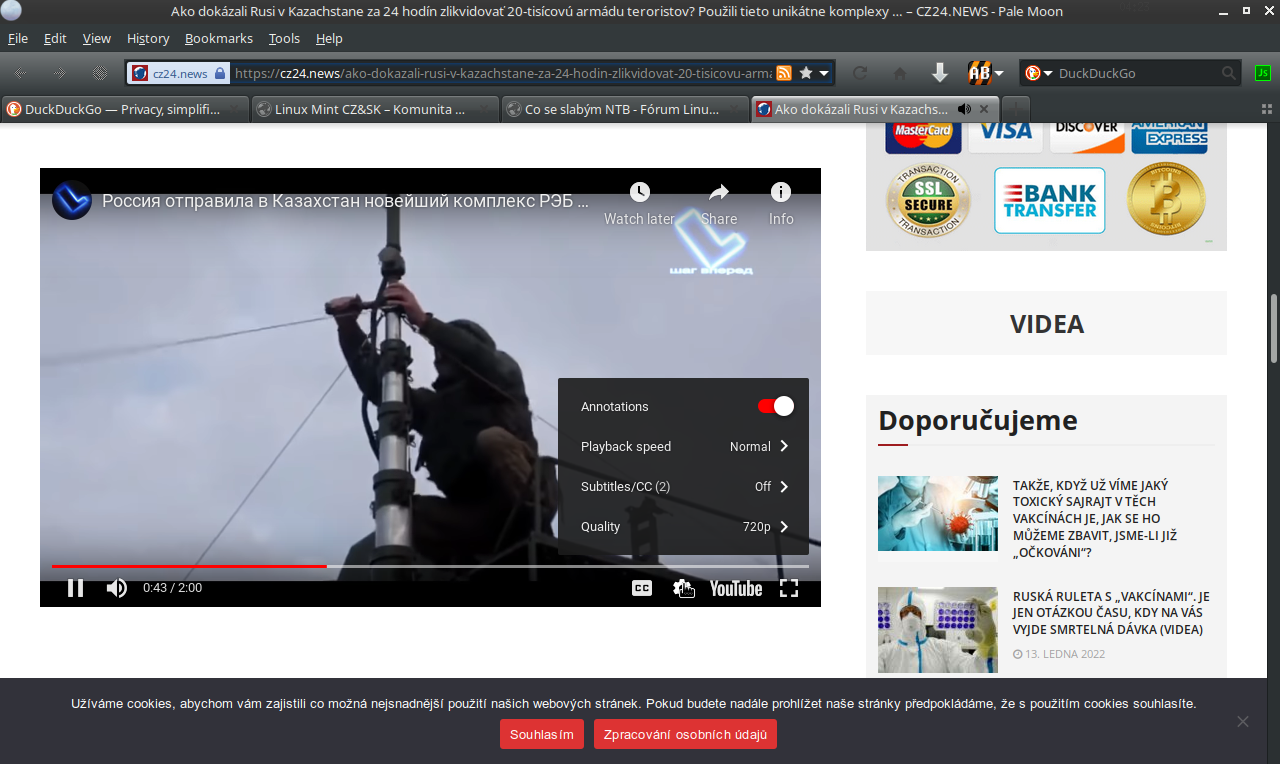Click the video settings gear icon
This screenshot has width=1280, height=764.
tap(684, 588)
